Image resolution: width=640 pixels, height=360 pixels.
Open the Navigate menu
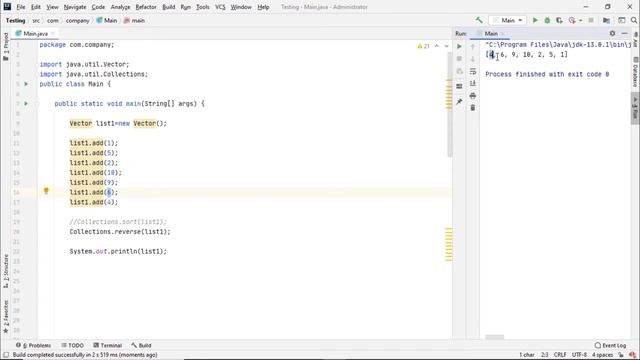click(x=75, y=7)
